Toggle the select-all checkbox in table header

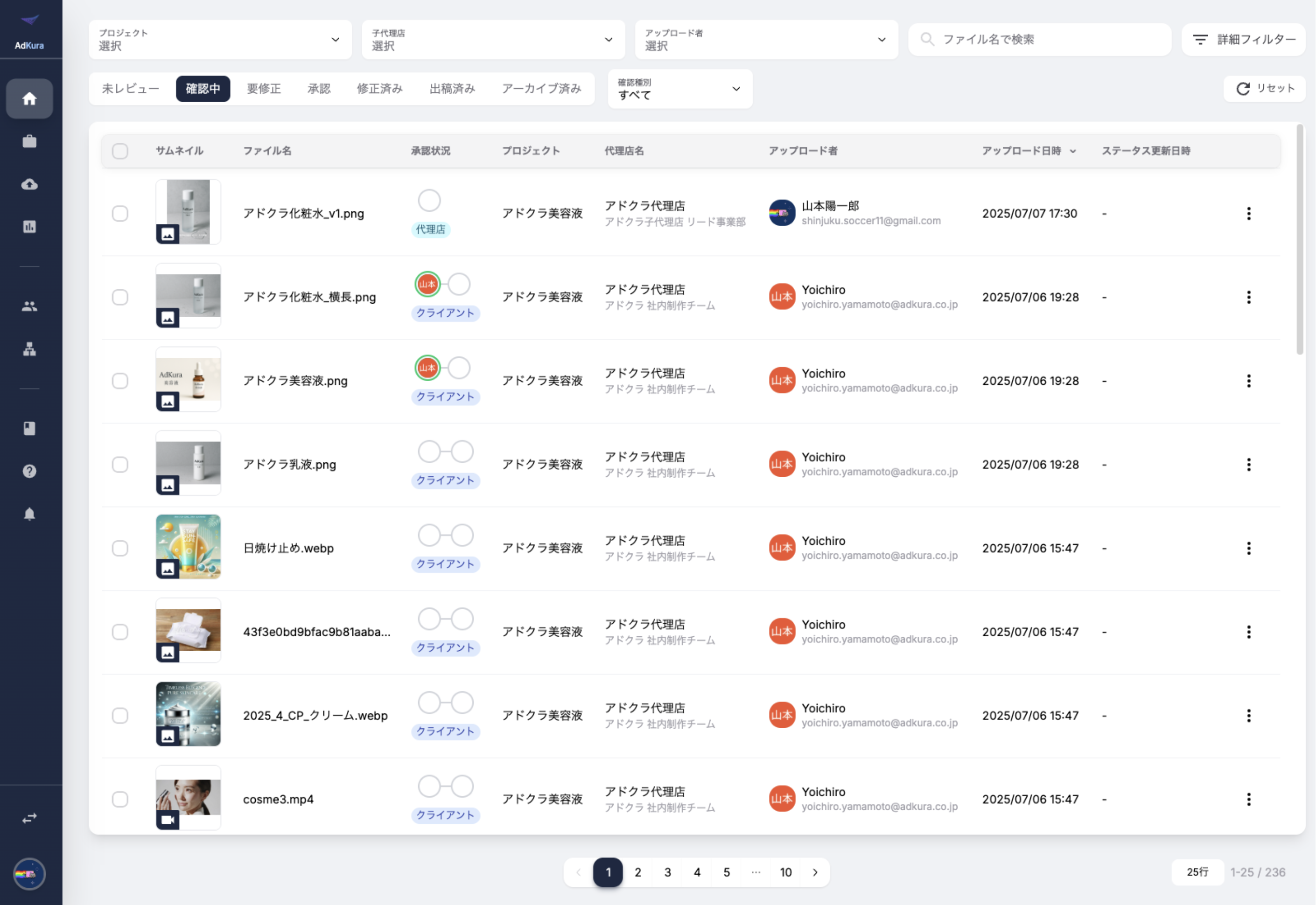119,151
